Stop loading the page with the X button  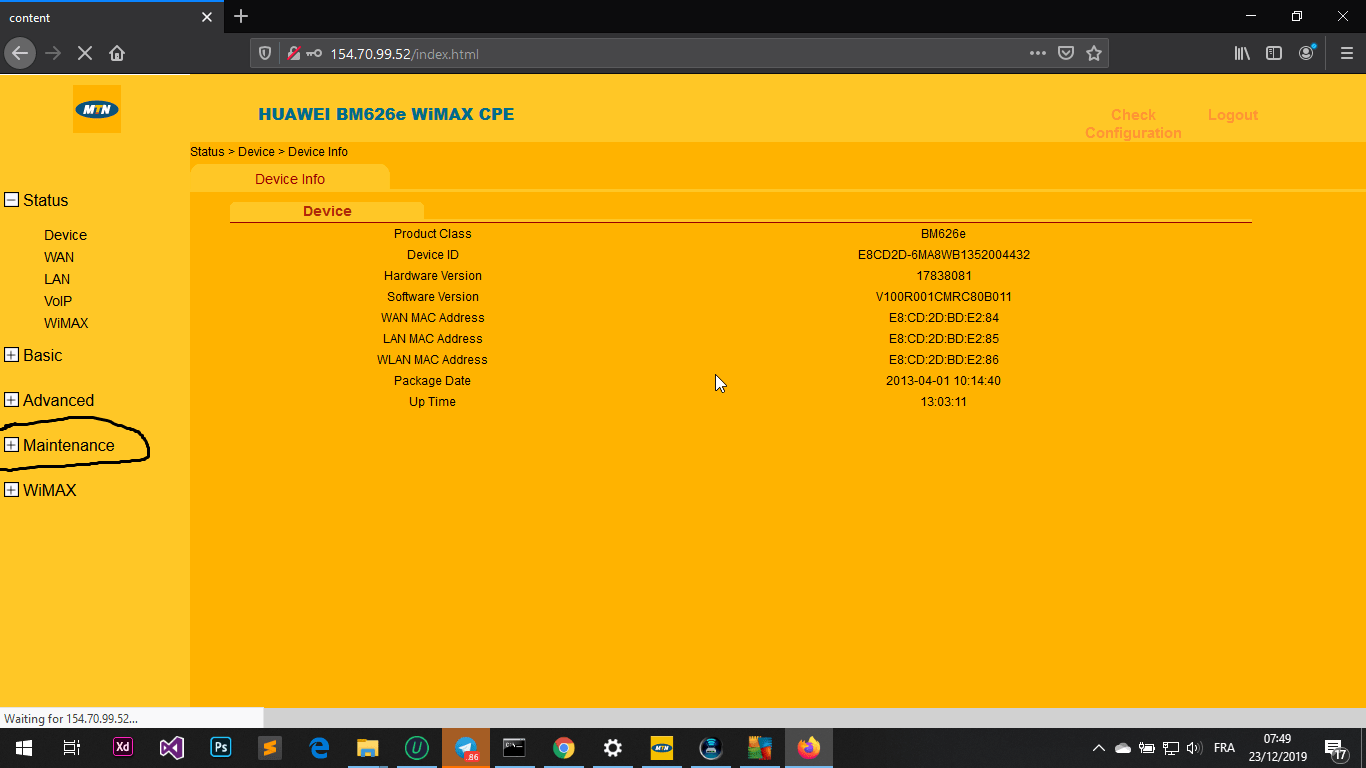[x=85, y=53]
